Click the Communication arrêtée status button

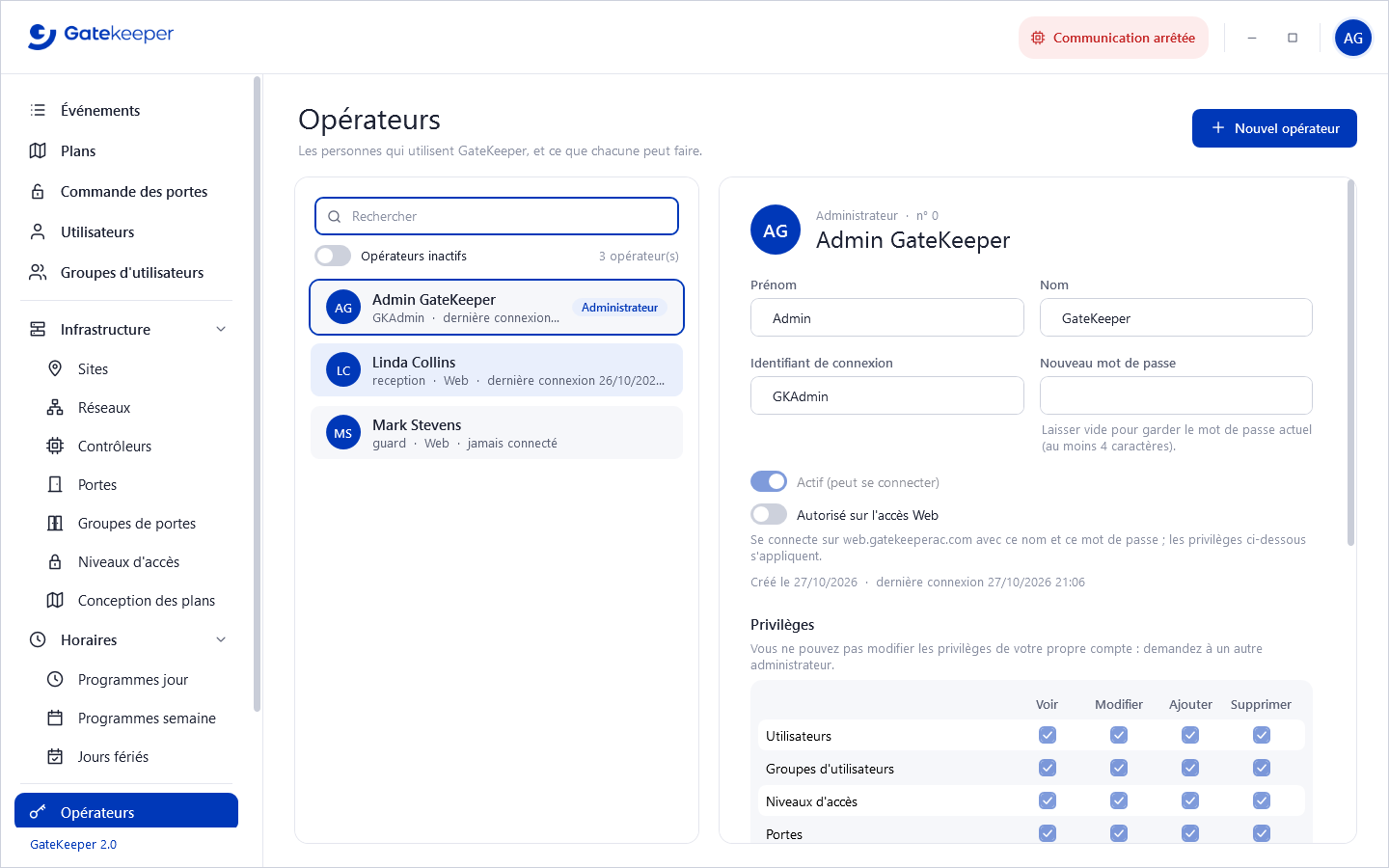pos(1113,38)
